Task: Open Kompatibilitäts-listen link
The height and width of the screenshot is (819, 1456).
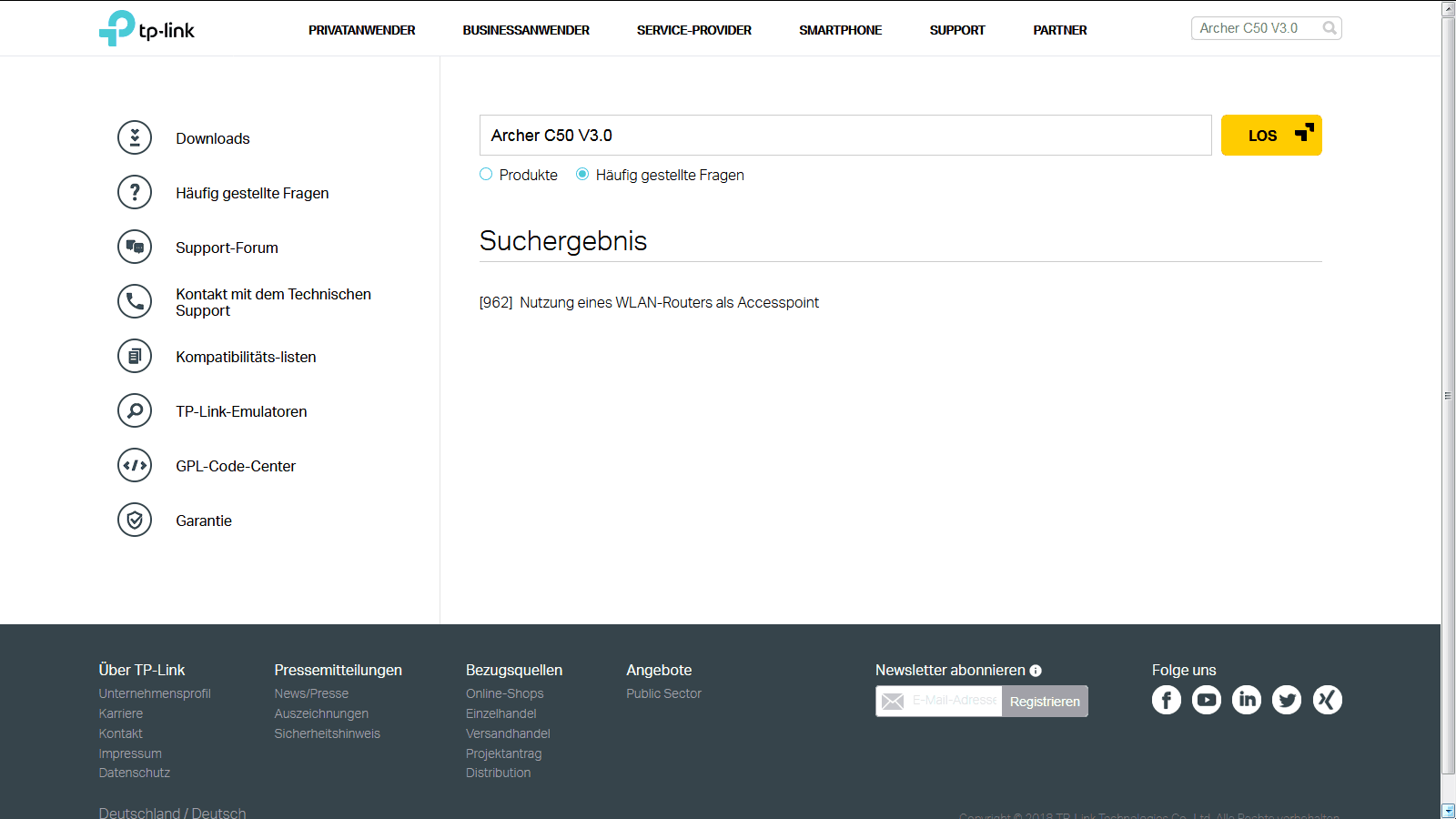Action: tap(246, 357)
